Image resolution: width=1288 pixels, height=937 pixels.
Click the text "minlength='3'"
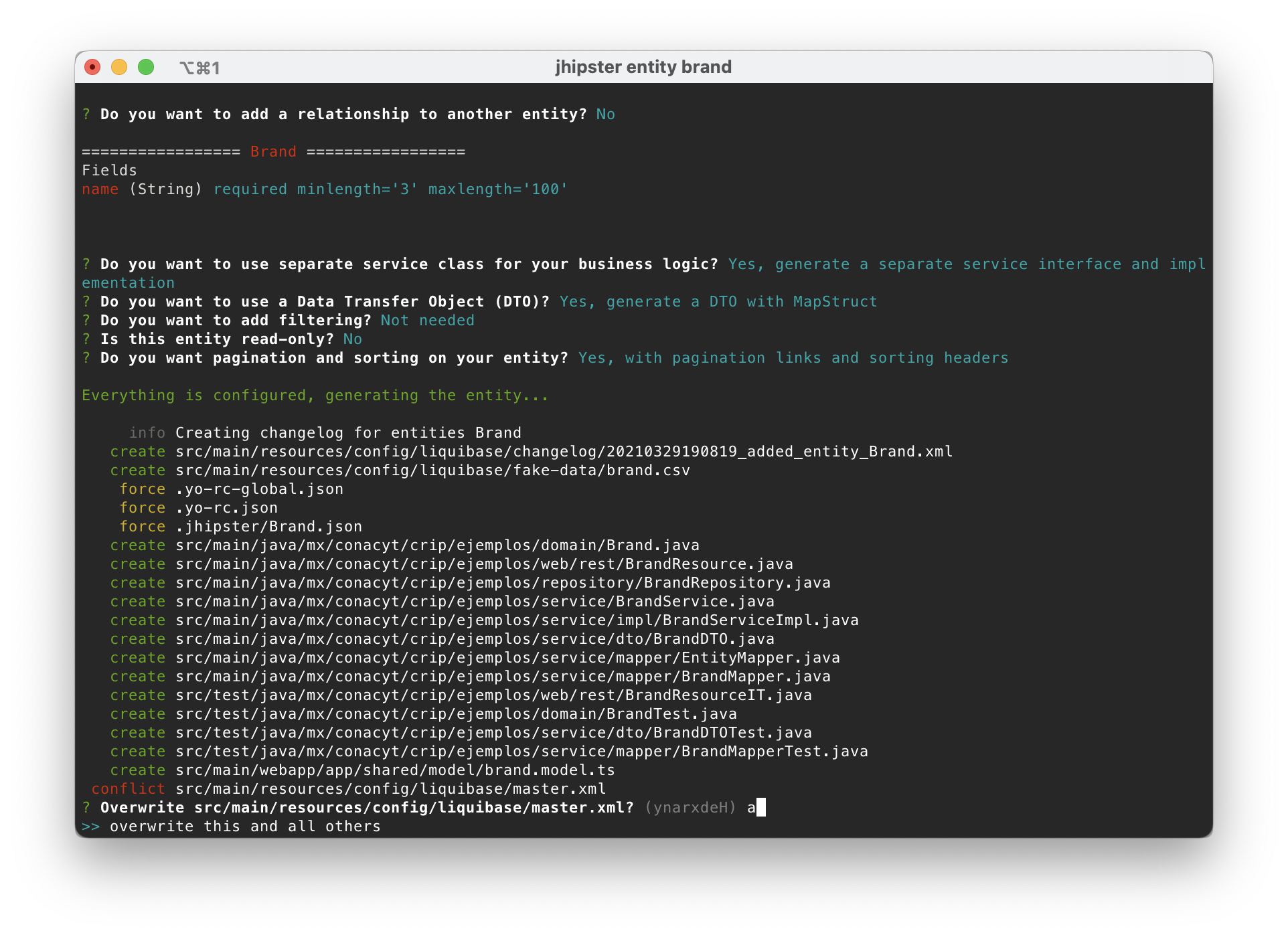[357, 189]
